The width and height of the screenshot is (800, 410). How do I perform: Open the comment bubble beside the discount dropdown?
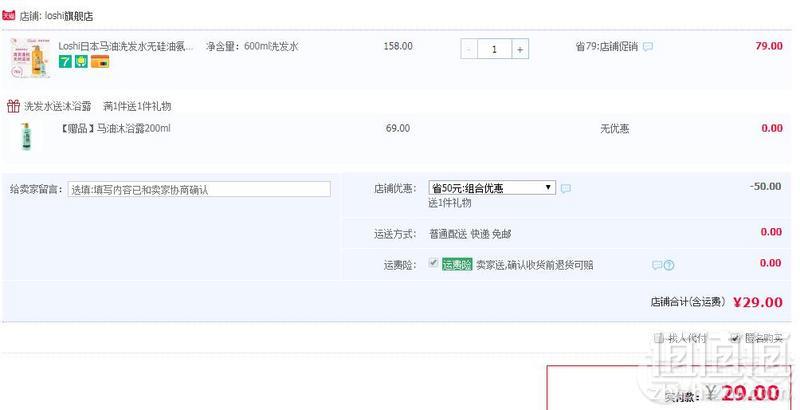565,189
